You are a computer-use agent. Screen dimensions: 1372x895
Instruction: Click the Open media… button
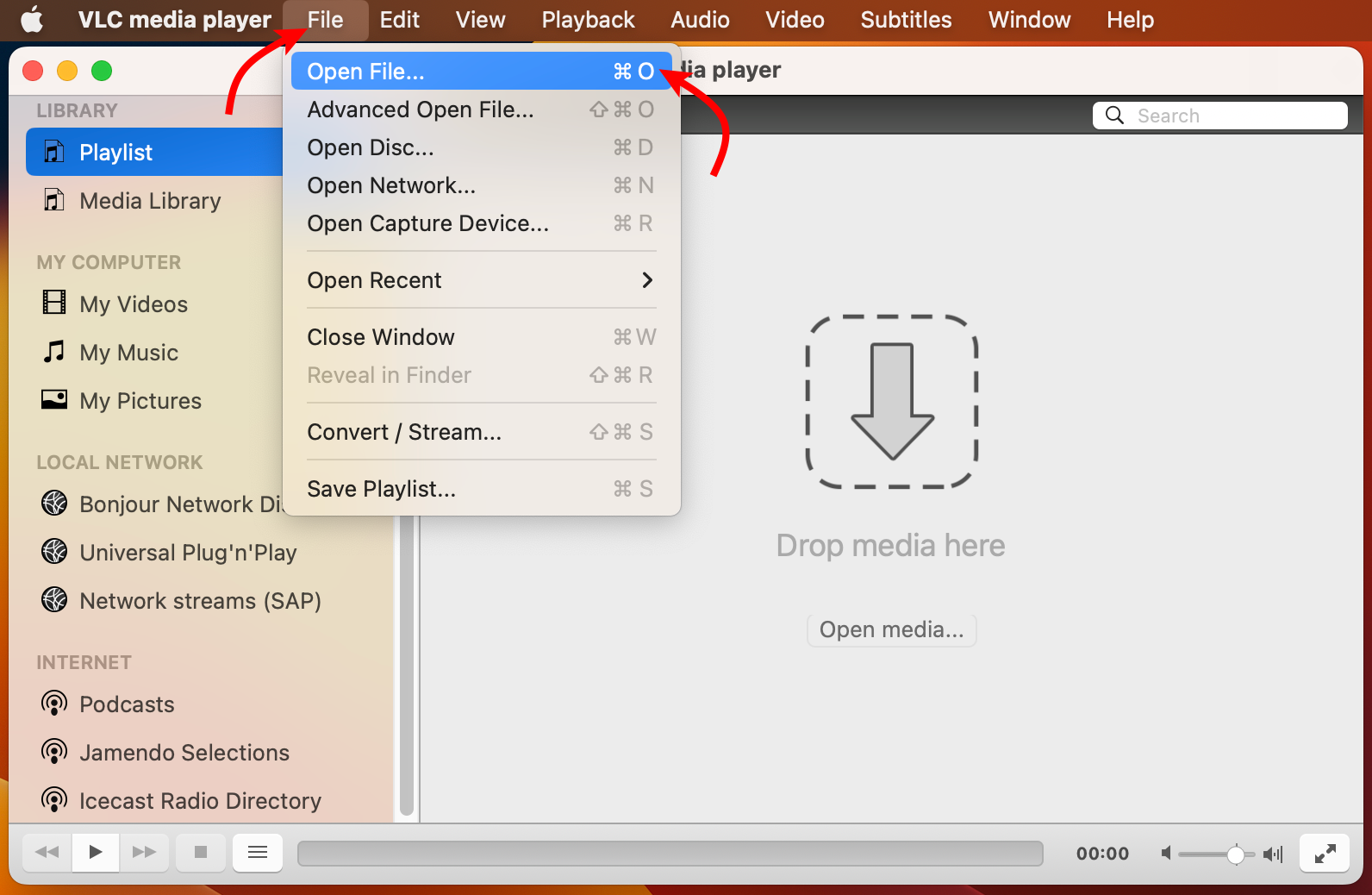892,630
